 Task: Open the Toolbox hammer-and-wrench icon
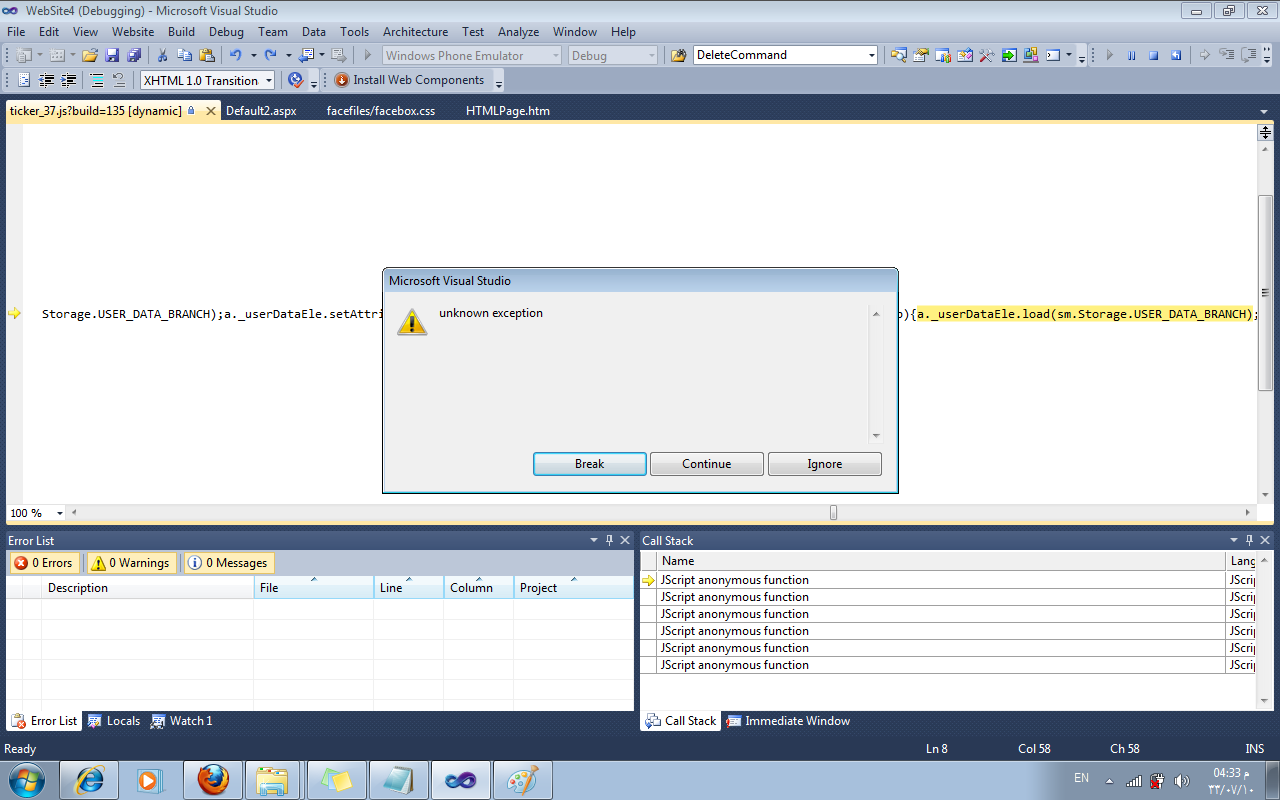[x=987, y=56]
